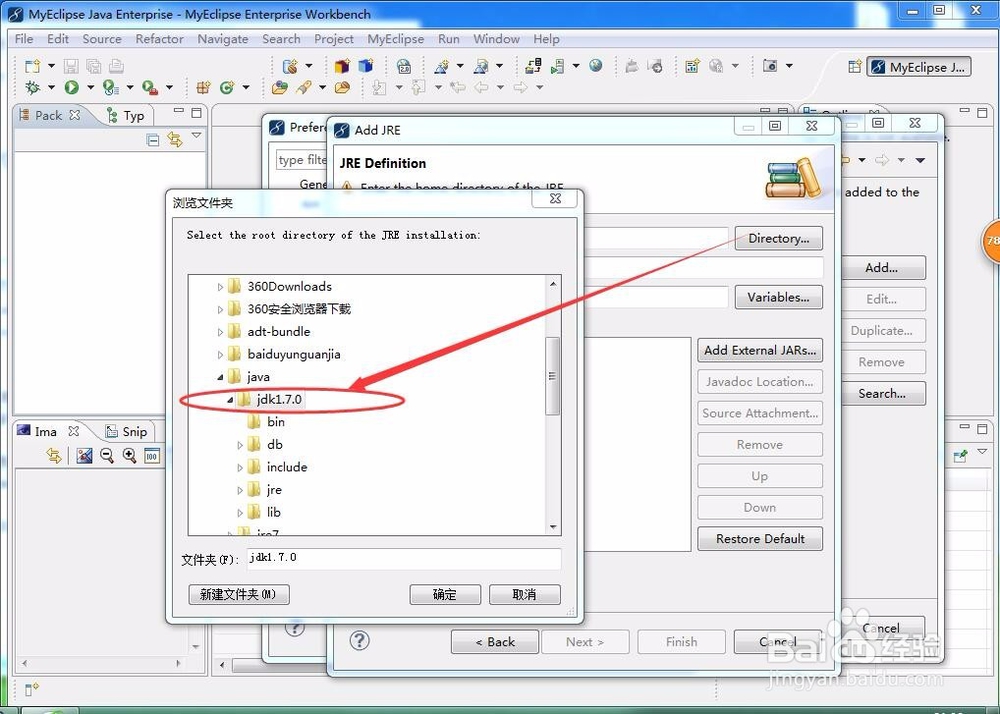This screenshot has width=1000, height=714.
Task: Click 取消 to cancel folder browsing
Action: point(524,594)
